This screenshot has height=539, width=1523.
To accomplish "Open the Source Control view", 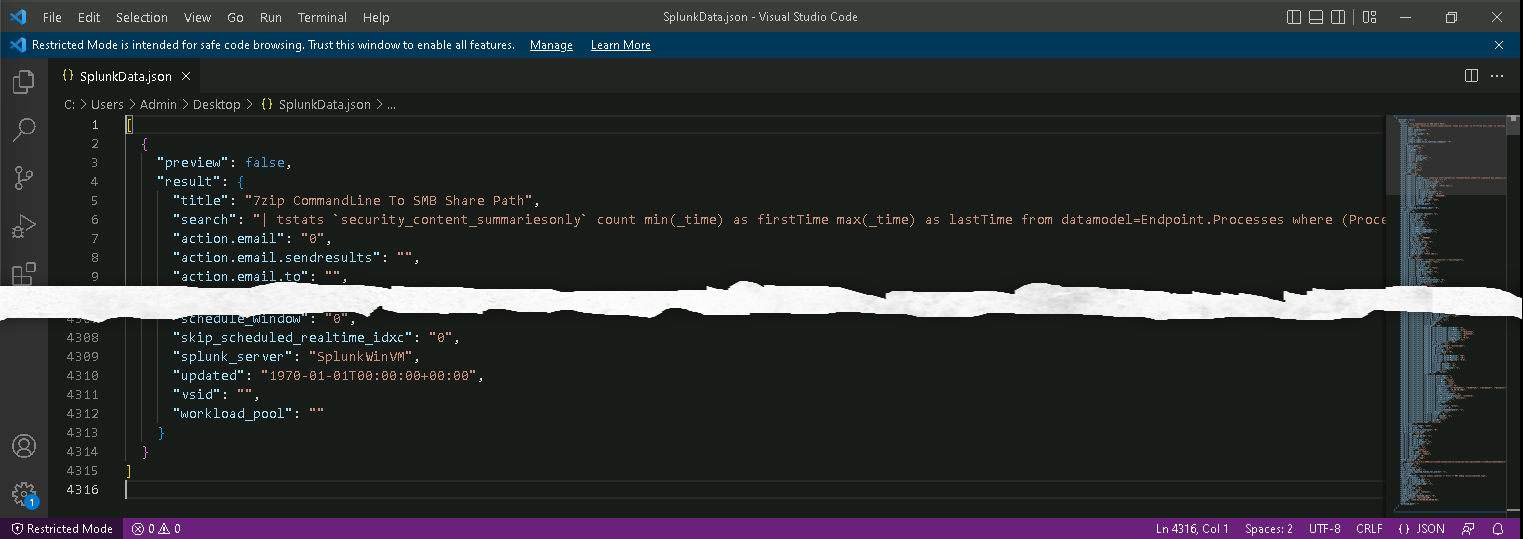I will click(24, 178).
